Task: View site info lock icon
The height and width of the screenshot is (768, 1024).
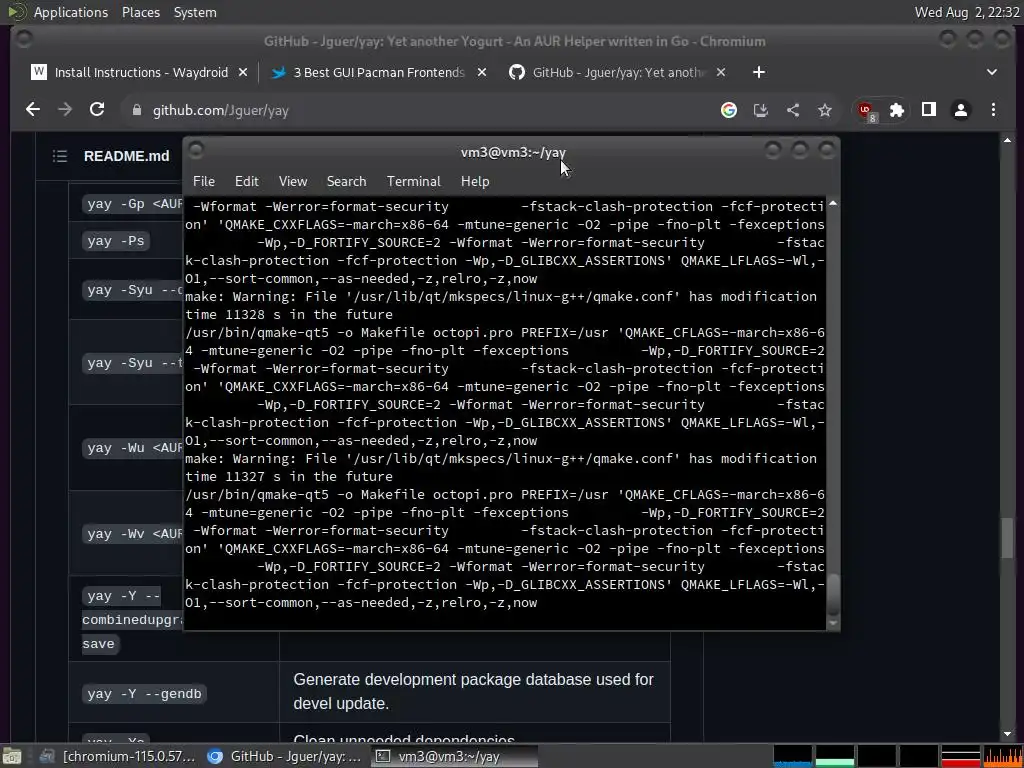Action: click(136, 110)
